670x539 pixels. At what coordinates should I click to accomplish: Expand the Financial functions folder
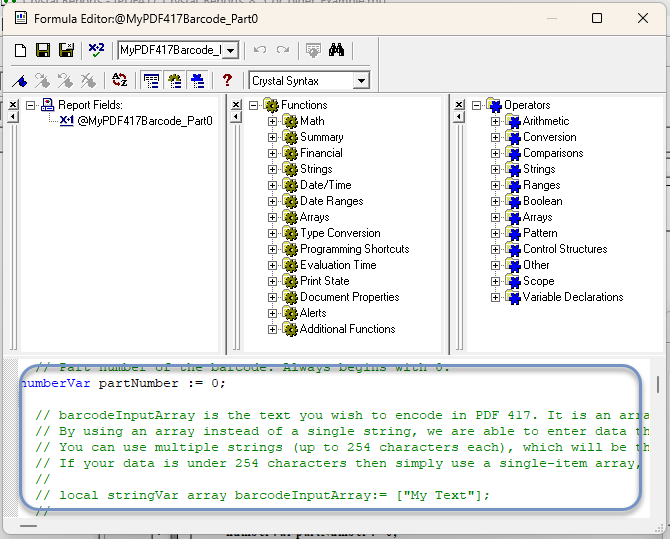(272, 153)
